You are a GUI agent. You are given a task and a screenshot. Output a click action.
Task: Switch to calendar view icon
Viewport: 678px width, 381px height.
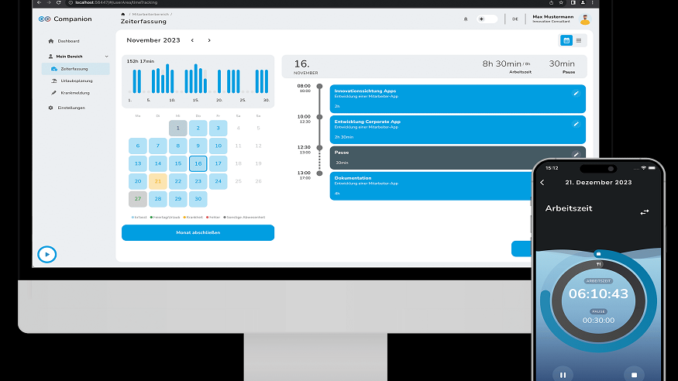click(x=566, y=41)
